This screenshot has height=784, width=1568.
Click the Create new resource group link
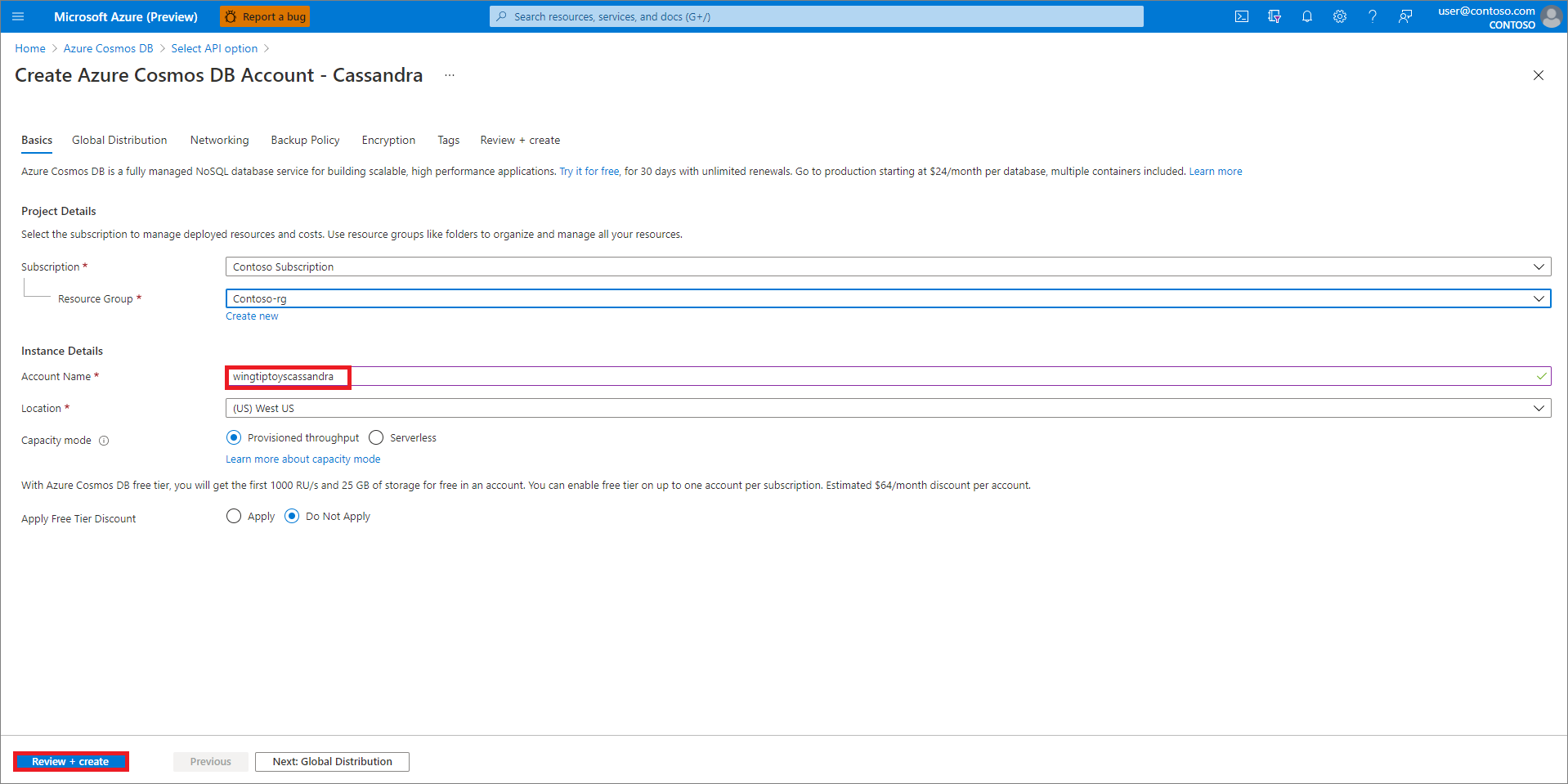point(252,316)
